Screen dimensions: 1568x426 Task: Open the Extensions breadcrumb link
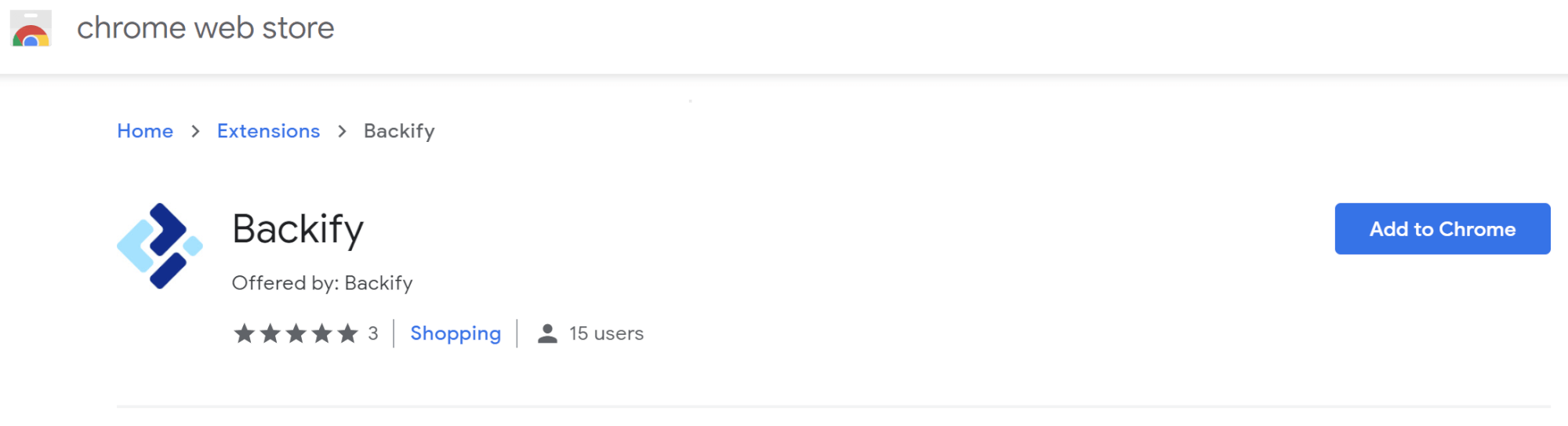coord(269,131)
